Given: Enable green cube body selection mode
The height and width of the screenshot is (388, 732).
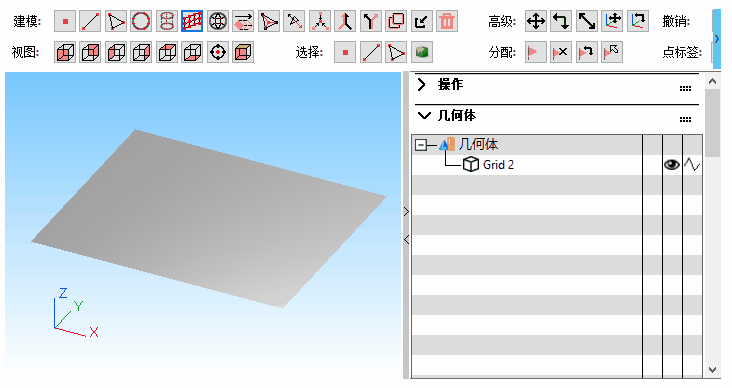Looking at the screenshot, I should tap(422, 52).
